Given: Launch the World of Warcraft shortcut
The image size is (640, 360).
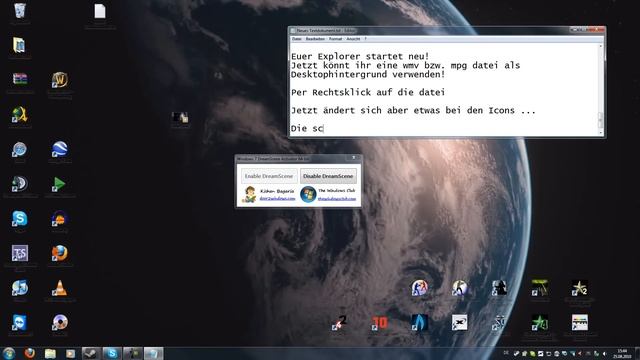Looking at the screenshot, I should click(60, 80).
